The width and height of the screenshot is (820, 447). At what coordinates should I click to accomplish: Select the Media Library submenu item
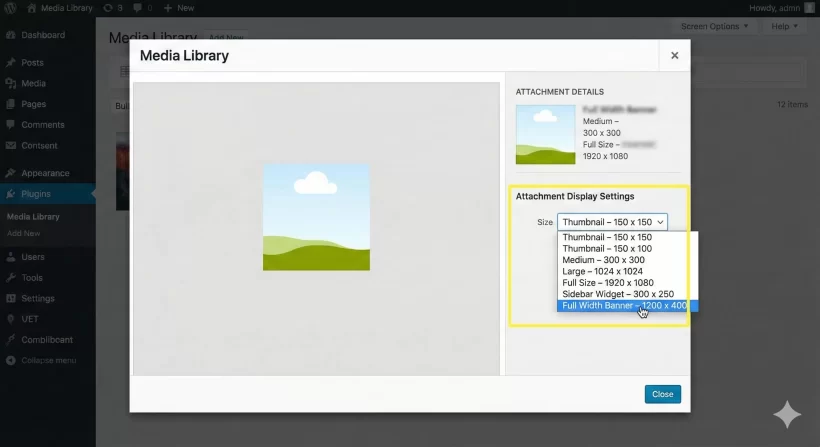pyautogui.click(x=33, y=216)
